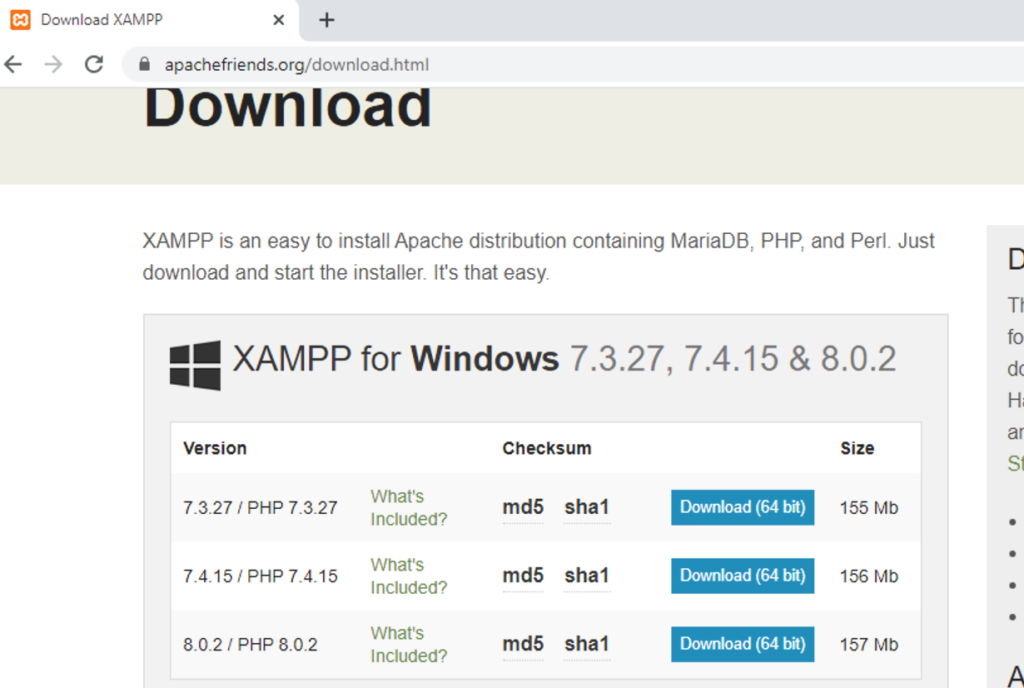Screen dimensions: 1024x688
Task: Click the browser back arrow
Action: tap(13, 64)
